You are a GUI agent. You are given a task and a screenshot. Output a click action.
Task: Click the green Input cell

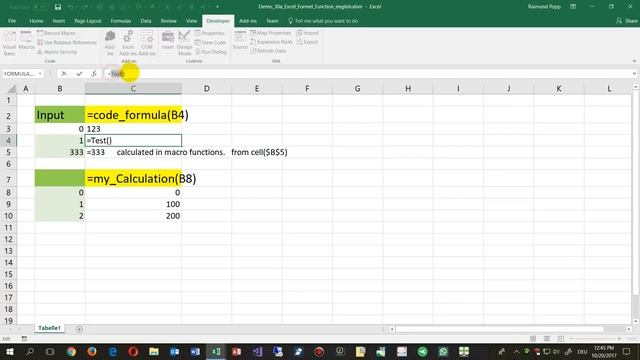pyautogui.click(x=60, y=115)
